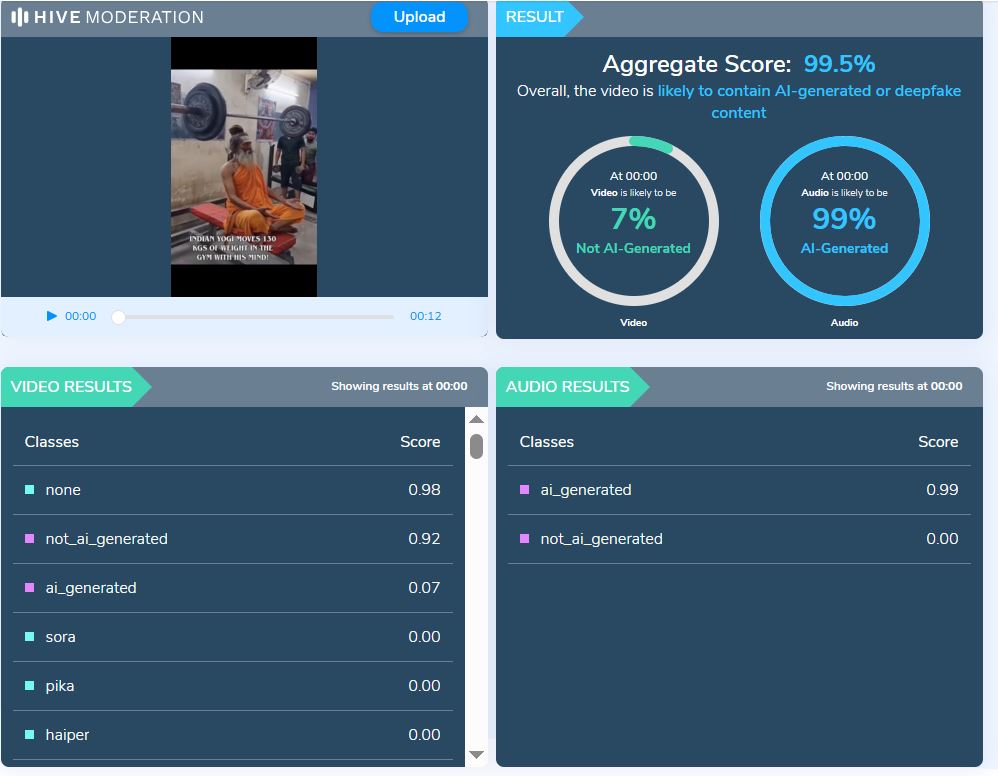998x776 pixels.
Task: Select the haiper class row
Action: click(x=232, y=735)
